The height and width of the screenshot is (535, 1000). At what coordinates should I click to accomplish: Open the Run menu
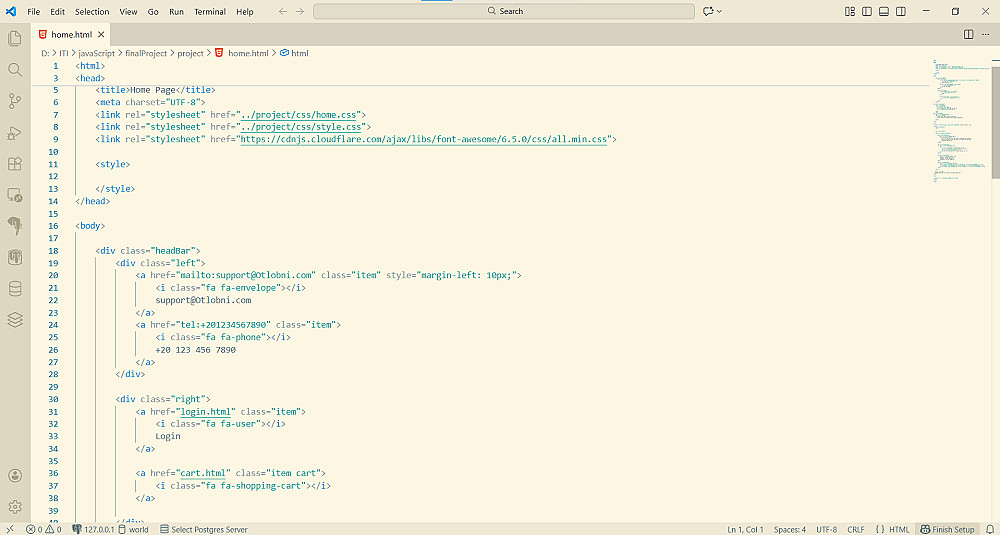(x=176, y=11)
